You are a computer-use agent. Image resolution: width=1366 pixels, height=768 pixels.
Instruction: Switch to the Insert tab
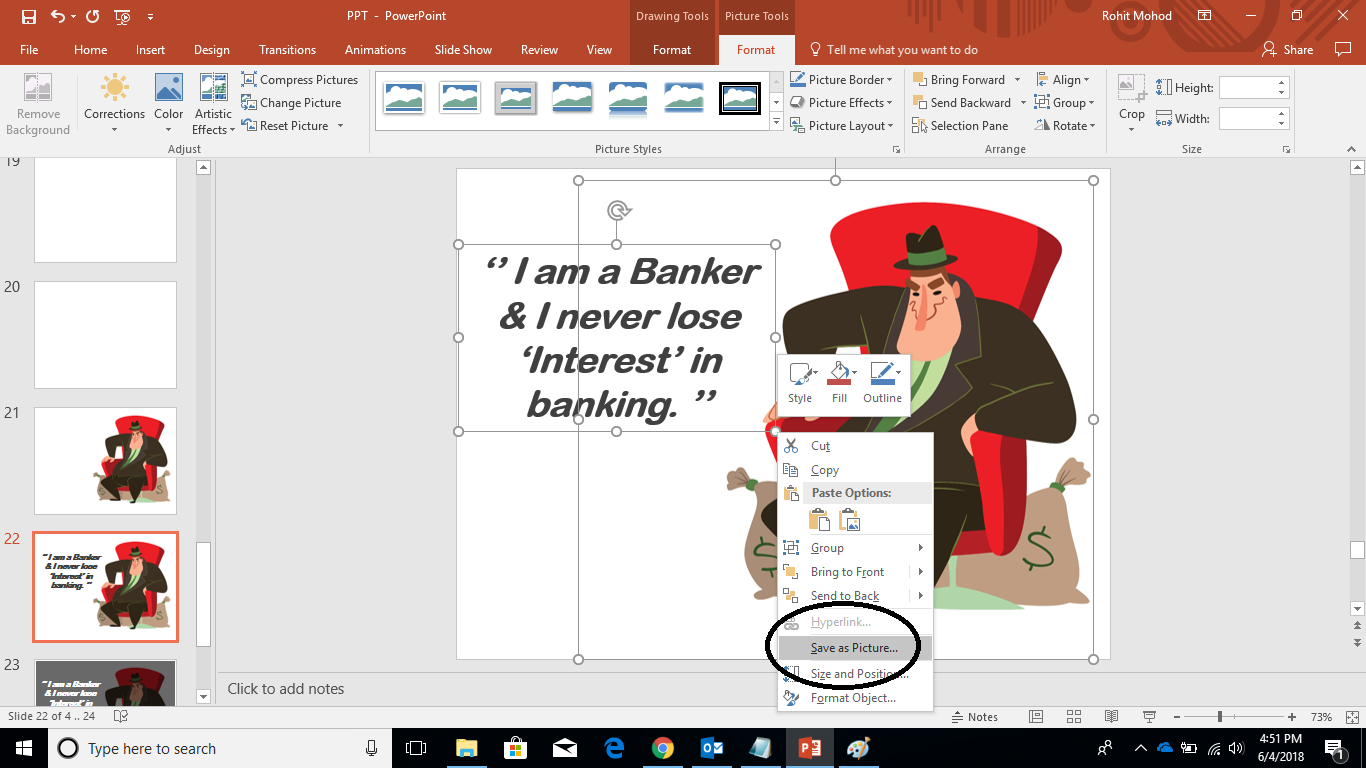(151, 50)
